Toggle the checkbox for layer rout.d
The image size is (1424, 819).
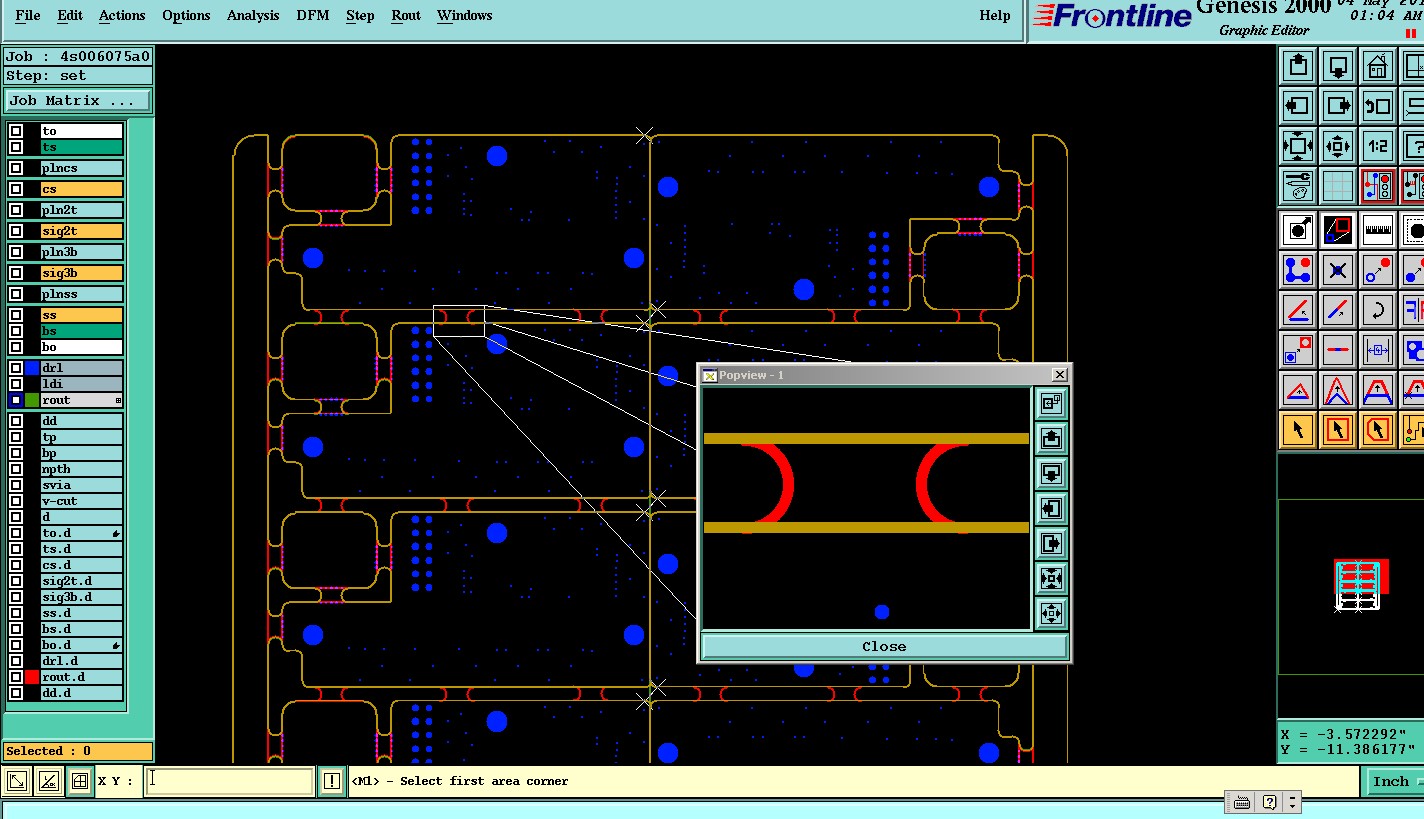click(x=16, y=677)
